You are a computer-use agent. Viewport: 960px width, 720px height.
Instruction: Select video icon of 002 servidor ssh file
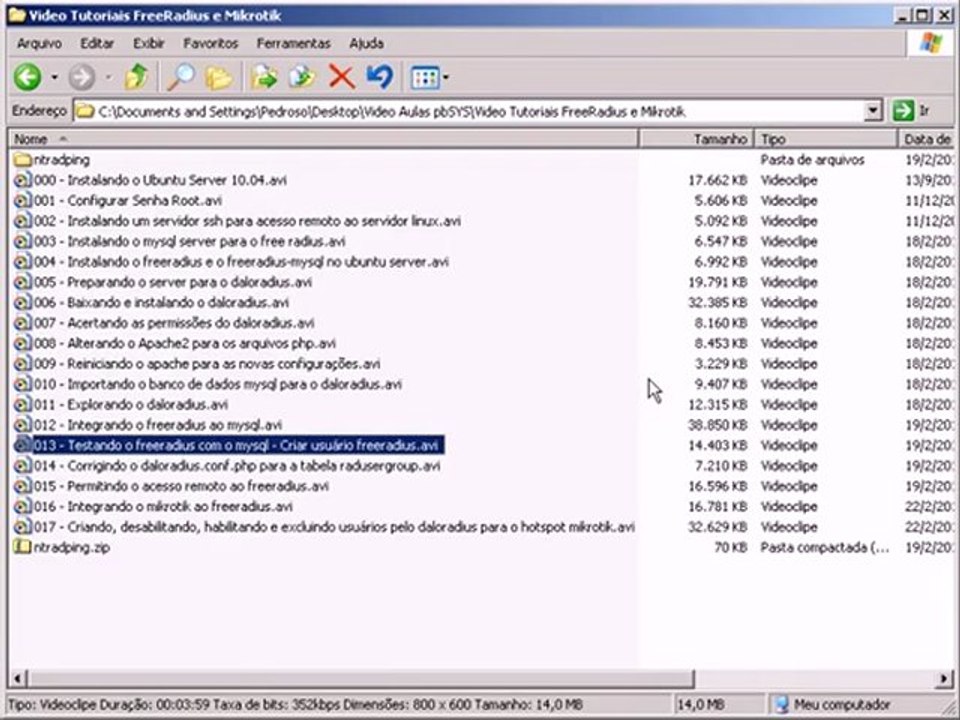23,221
